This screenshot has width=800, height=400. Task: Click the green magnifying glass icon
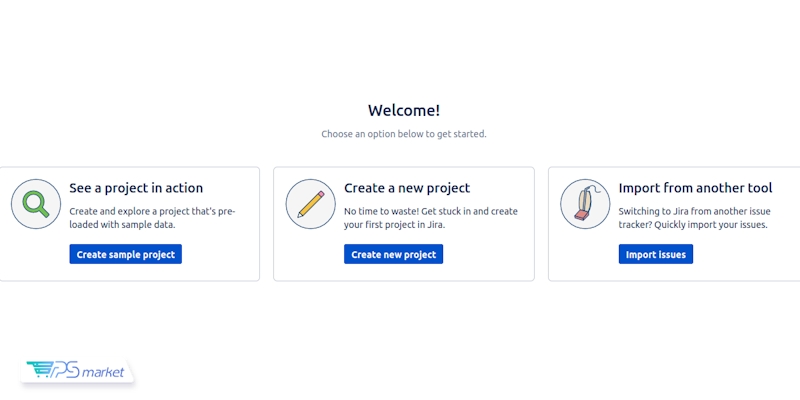click(x=36, y=204)
